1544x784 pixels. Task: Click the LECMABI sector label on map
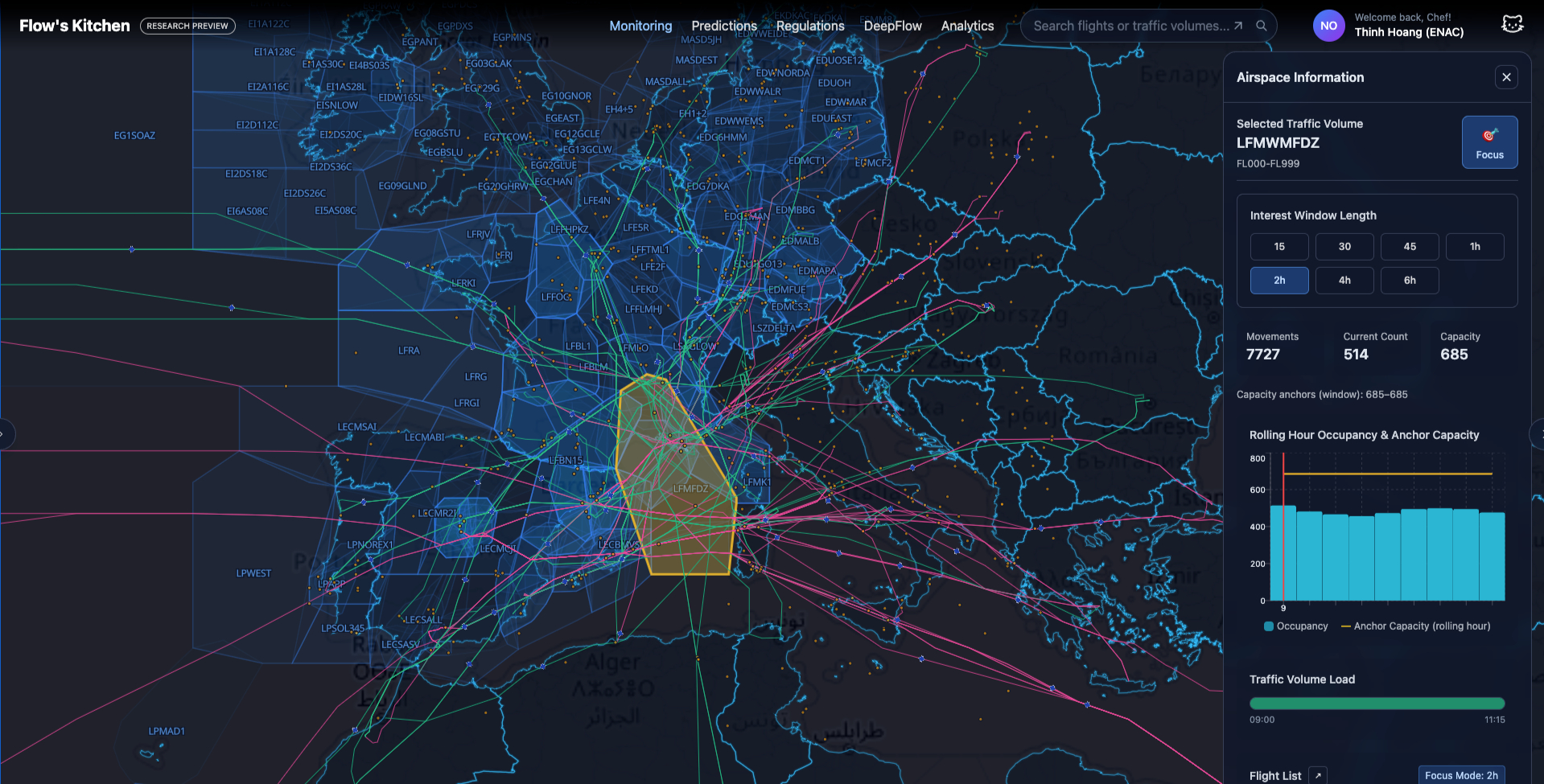pyautogui.click(x=425, y=437)
